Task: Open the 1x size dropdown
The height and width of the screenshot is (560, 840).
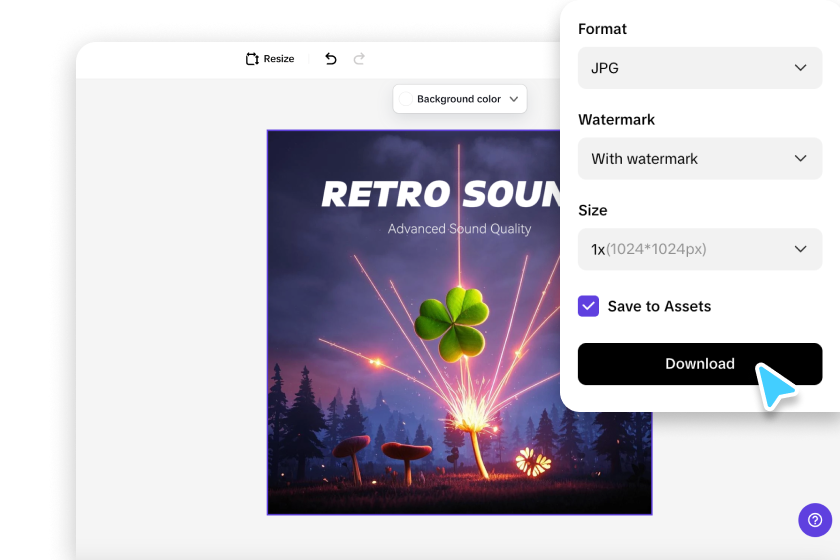Action: (x=700, y=249)
